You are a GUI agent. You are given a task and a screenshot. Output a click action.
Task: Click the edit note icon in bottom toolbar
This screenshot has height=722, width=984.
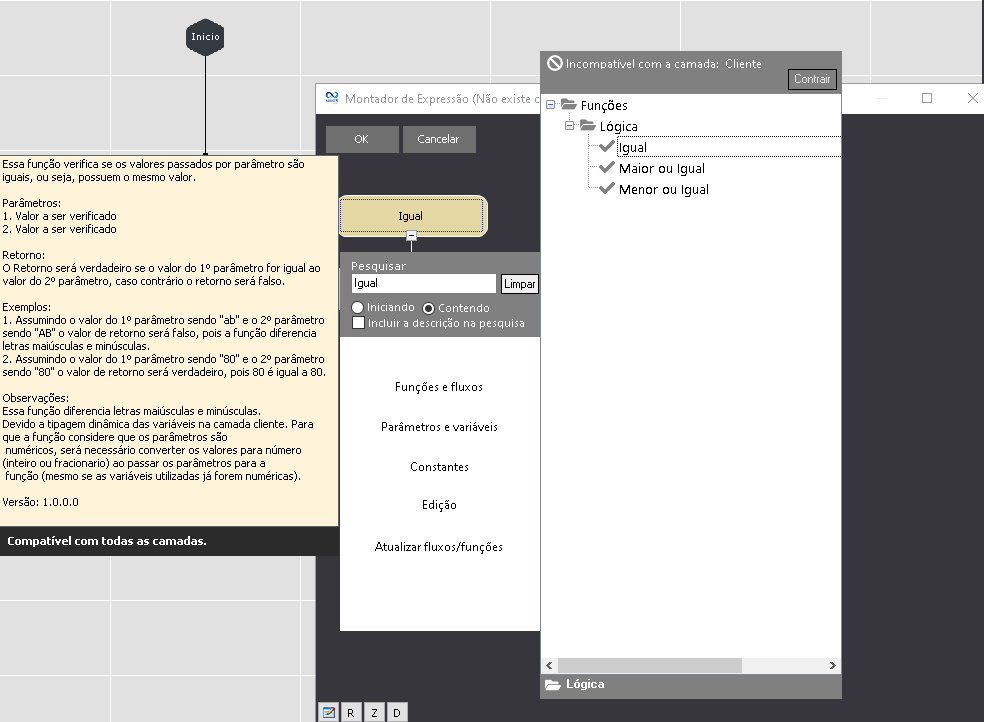point(327,712)
